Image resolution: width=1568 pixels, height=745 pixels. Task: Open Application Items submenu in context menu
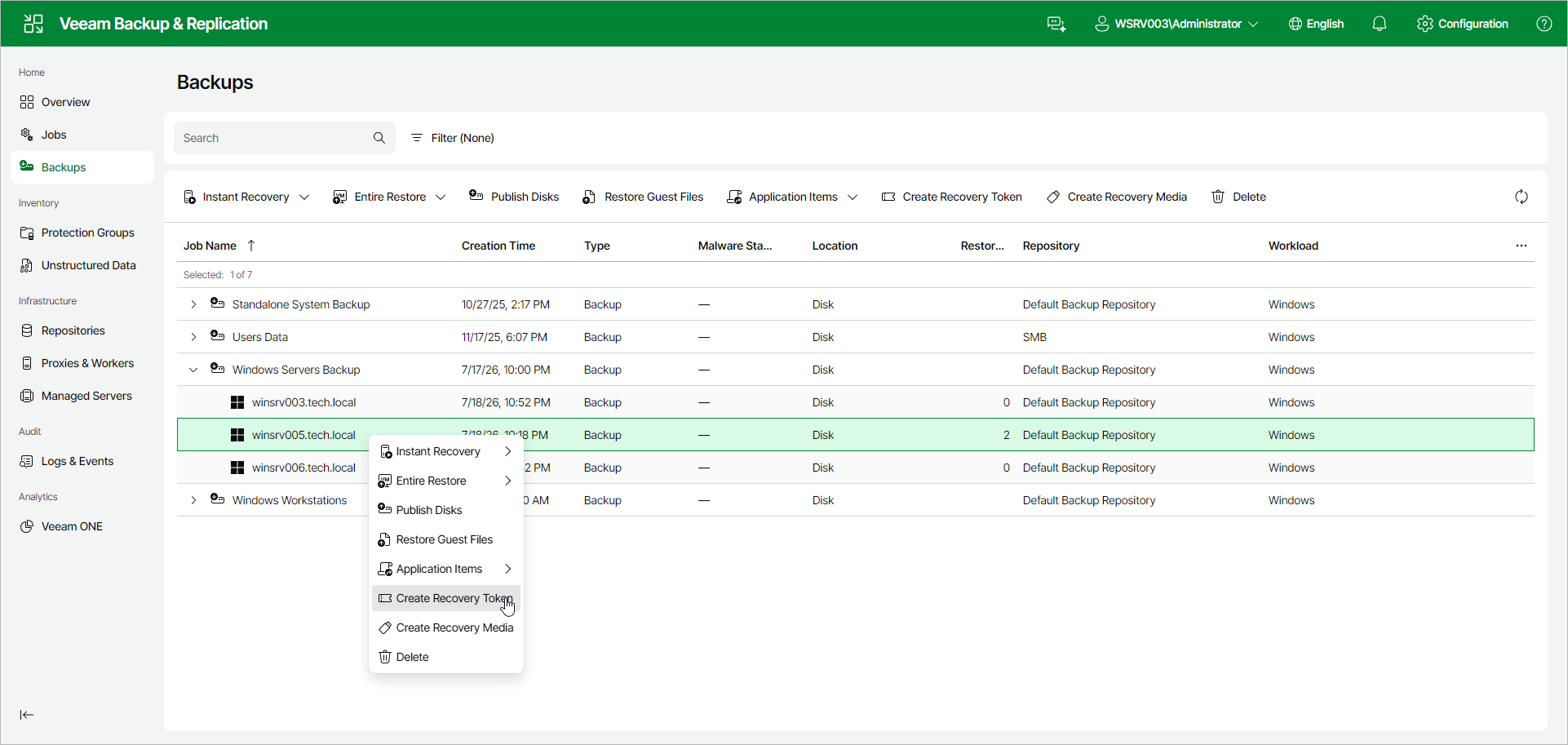click(x=446, y=569)
